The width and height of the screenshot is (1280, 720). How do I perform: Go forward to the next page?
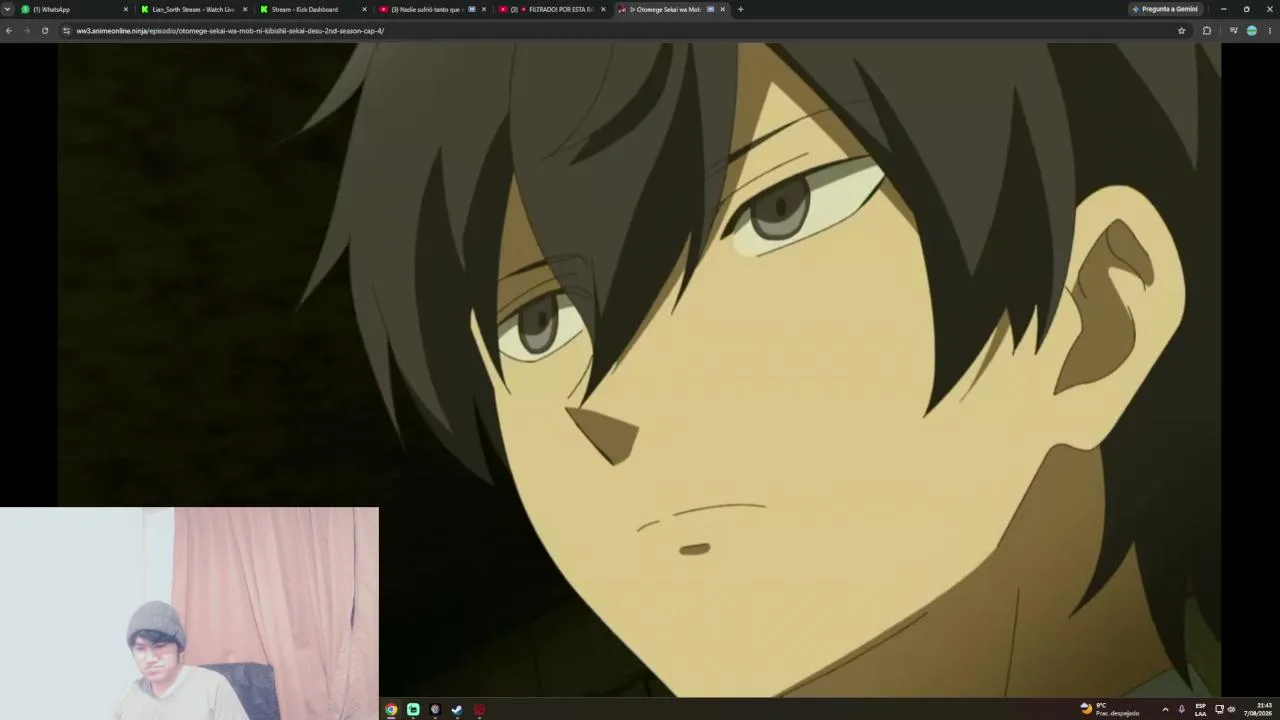pos(27,31)
